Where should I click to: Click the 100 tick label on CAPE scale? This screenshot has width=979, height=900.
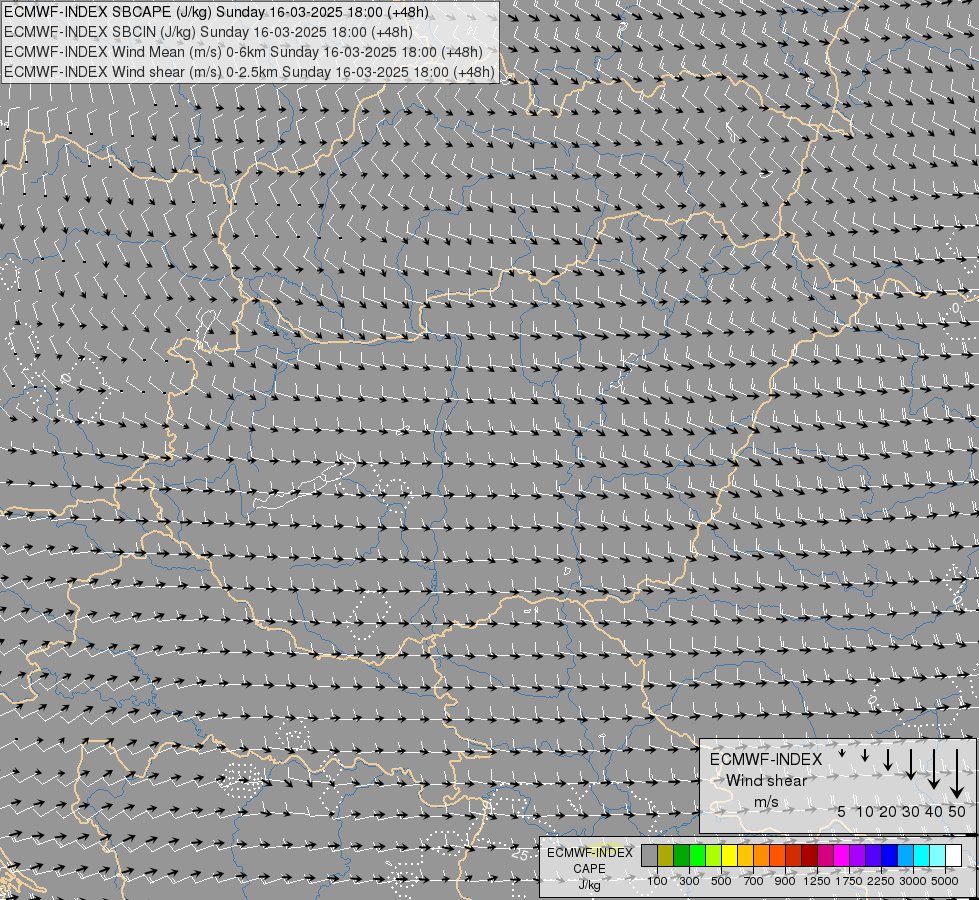(657, 881)
